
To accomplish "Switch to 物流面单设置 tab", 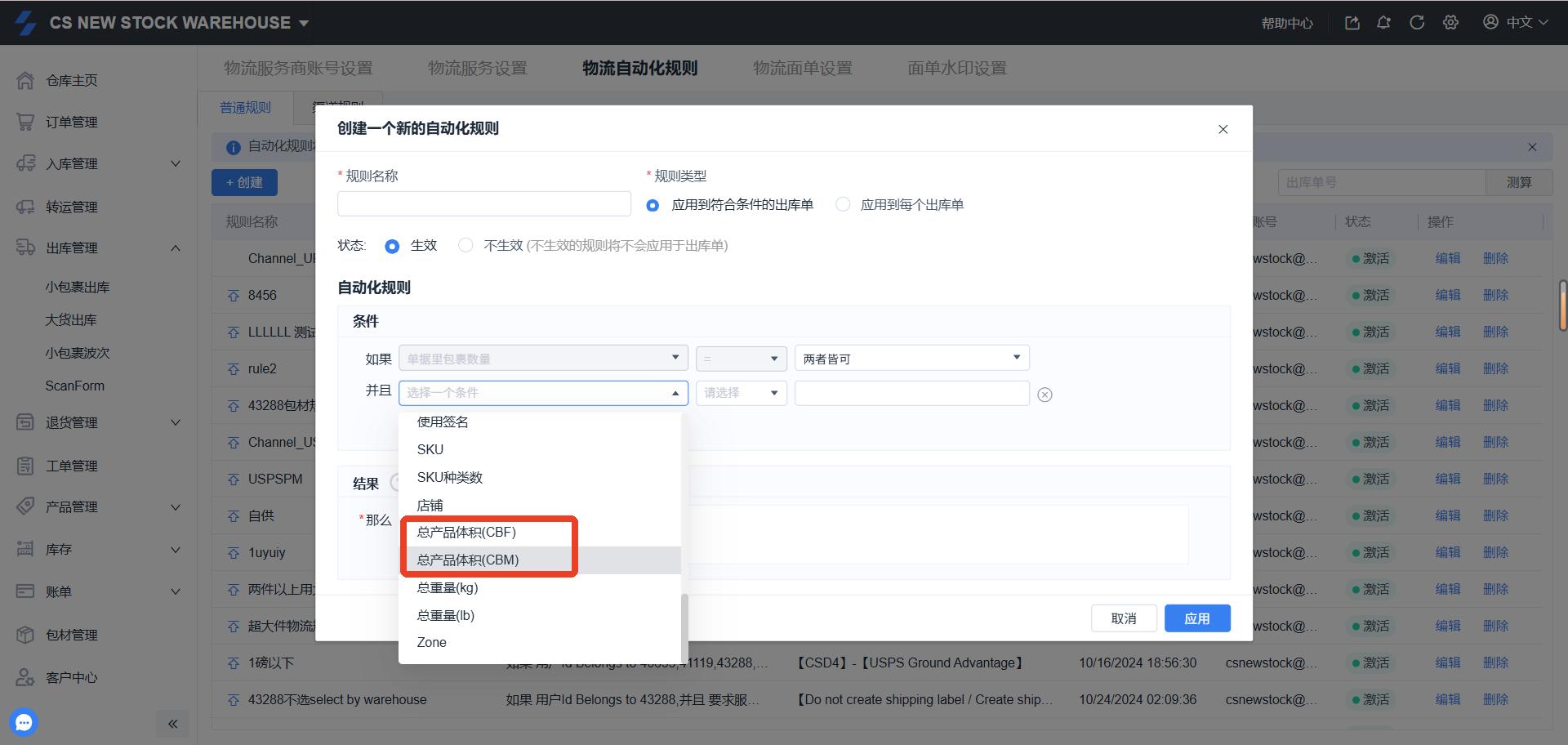I will coord(802,69).
